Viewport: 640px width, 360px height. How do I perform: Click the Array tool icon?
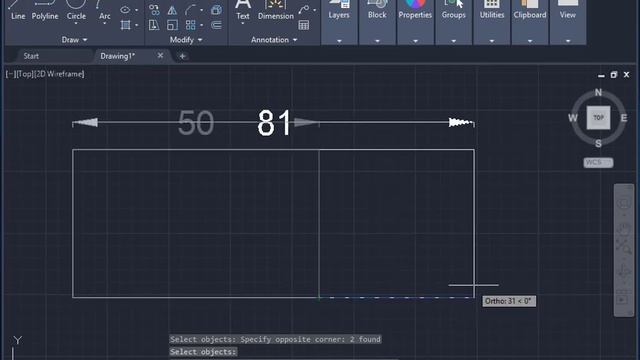191,25
